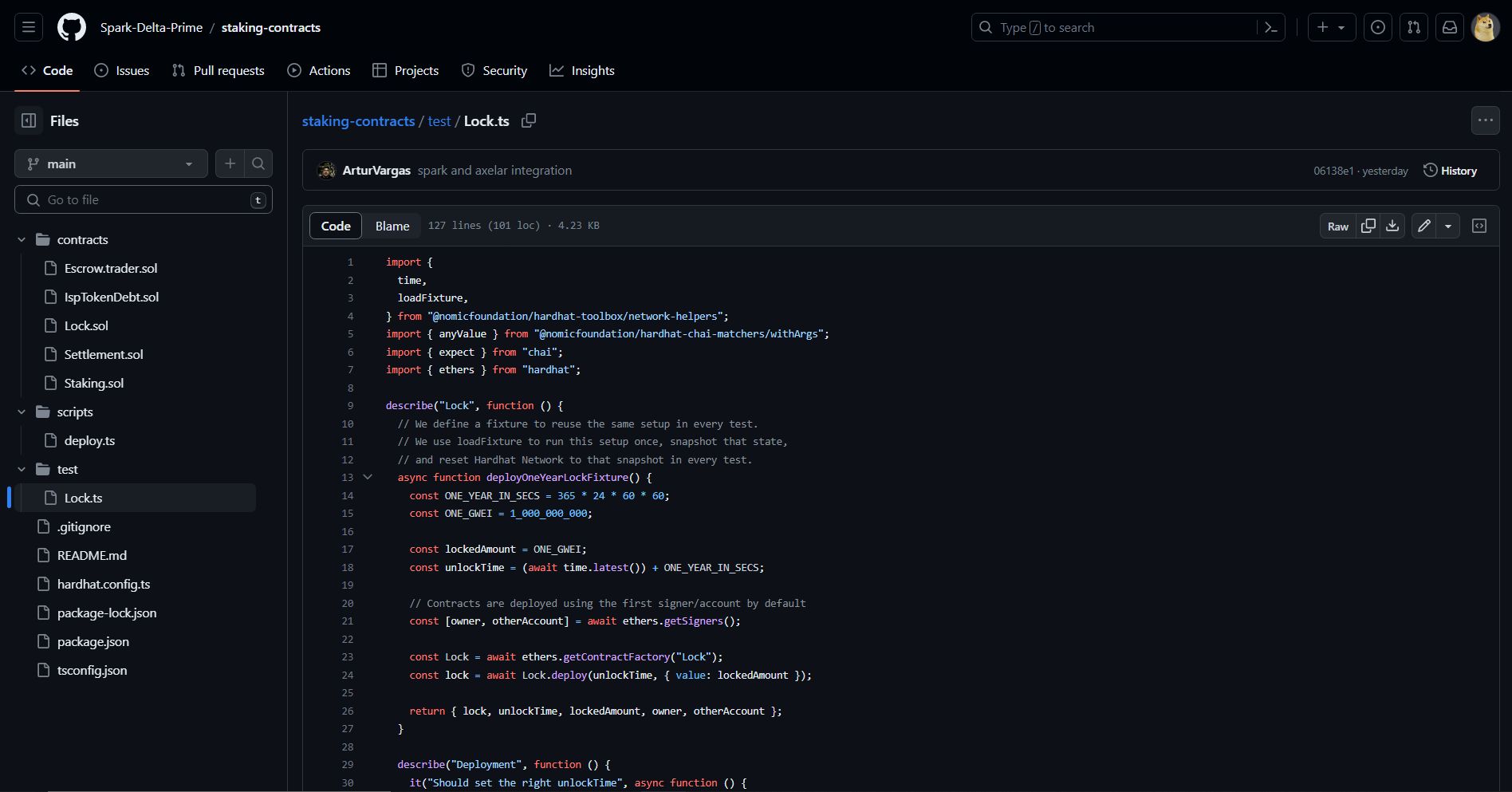The height and width of the screenshot is (792, 1512).
Task: Open the Projects tab
Action: point(405,70)
